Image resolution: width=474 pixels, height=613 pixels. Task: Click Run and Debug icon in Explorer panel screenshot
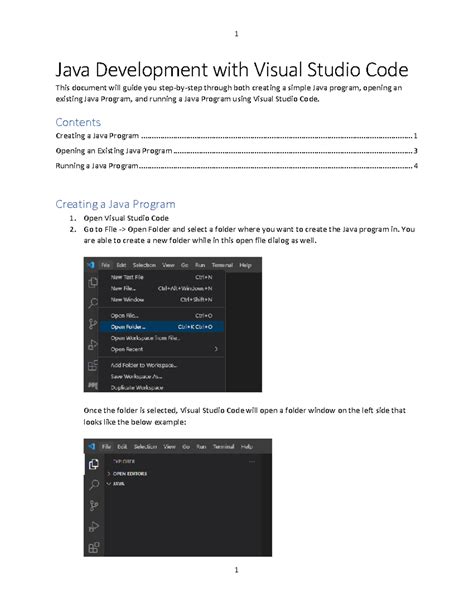click(x=93, y=527)
